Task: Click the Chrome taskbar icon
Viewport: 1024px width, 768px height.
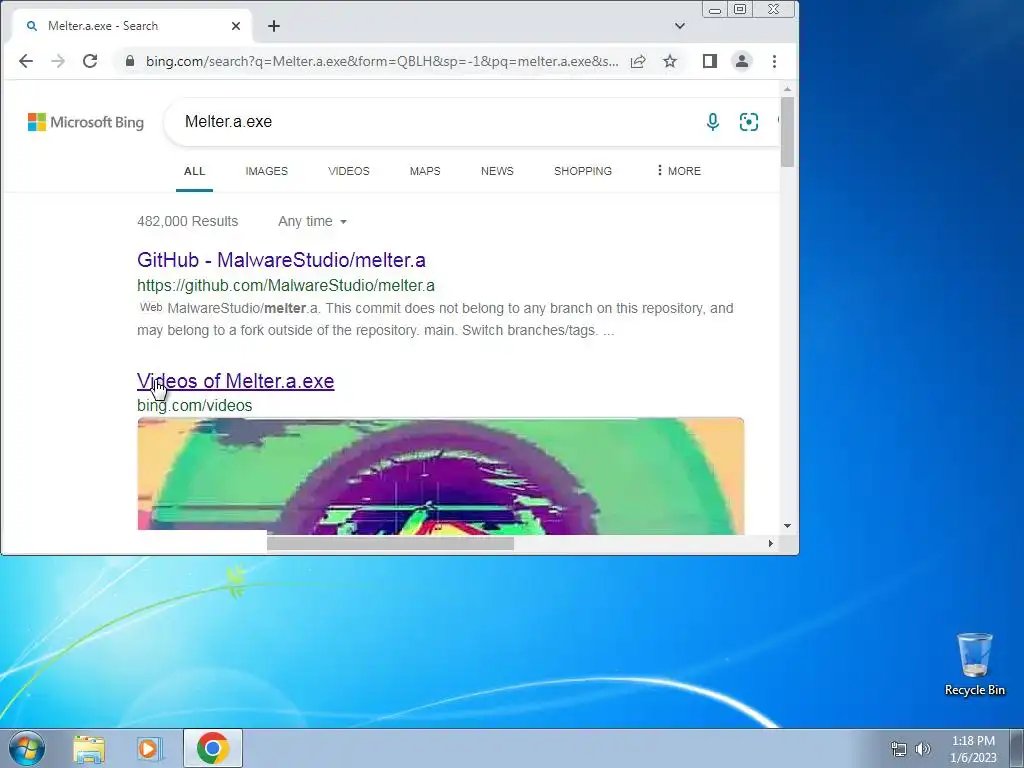Action: coord(213,748)
